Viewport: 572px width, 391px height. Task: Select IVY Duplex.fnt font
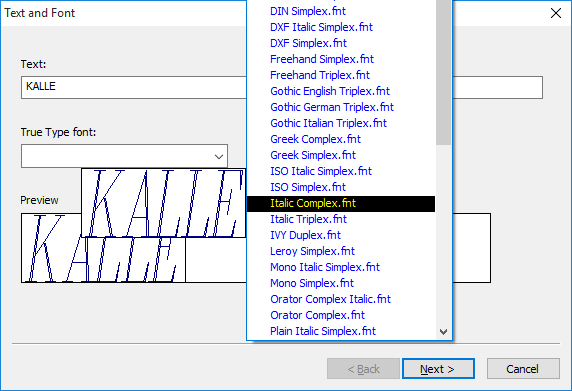coord(341,235)
